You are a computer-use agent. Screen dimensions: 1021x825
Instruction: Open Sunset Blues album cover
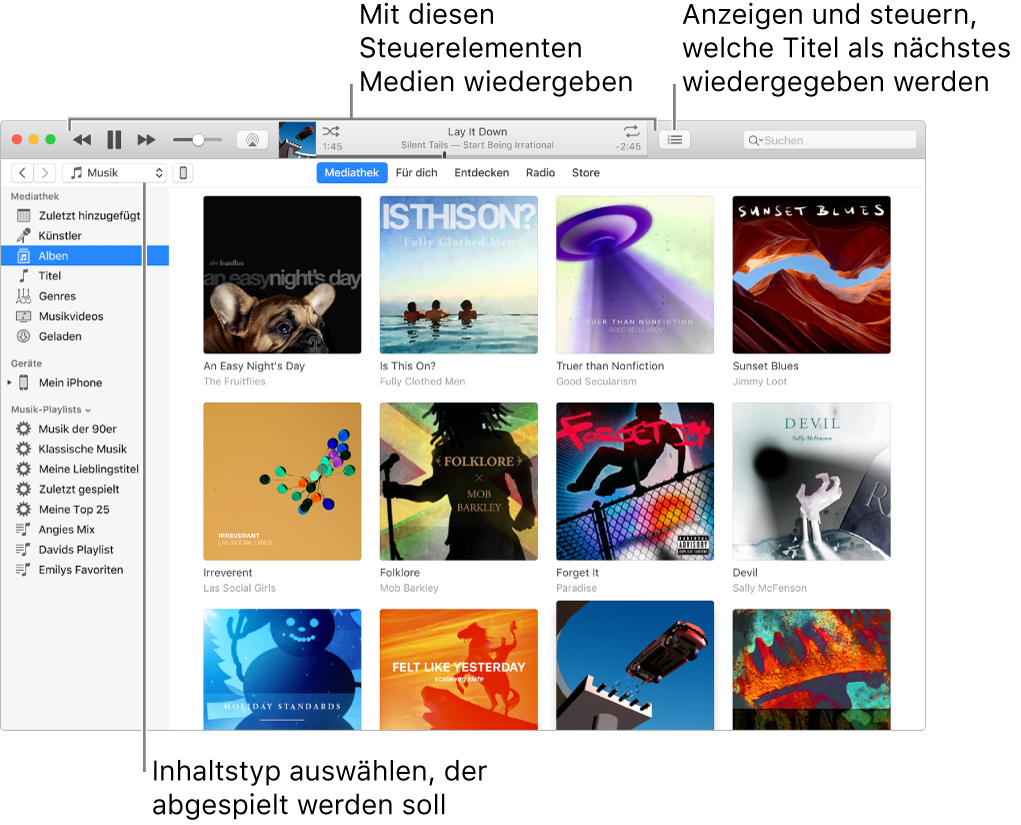click(x=811, y=275)
